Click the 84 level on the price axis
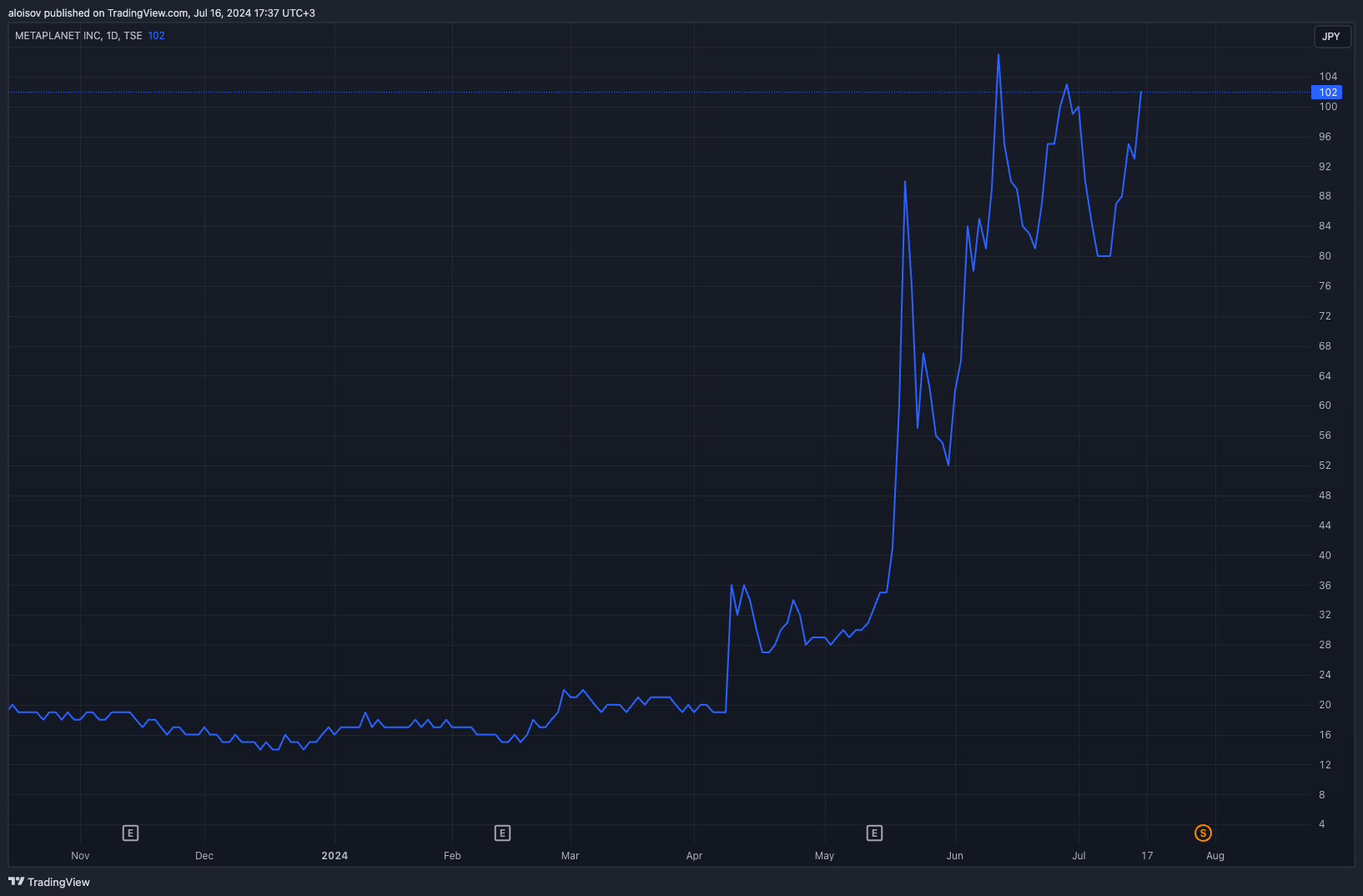This screenshot has width=1363, height=896. pyautogui.click(x=1325, y=226)
